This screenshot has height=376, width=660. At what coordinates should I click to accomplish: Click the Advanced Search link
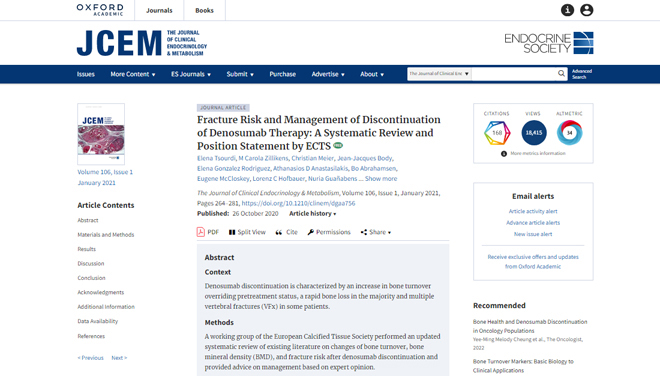pyautogui.click(x=582, y=74)
